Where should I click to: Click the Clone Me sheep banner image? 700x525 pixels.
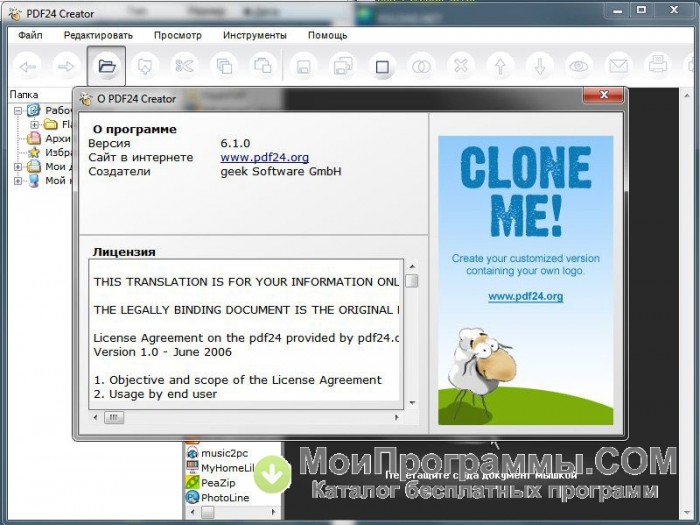coord(525,280)
